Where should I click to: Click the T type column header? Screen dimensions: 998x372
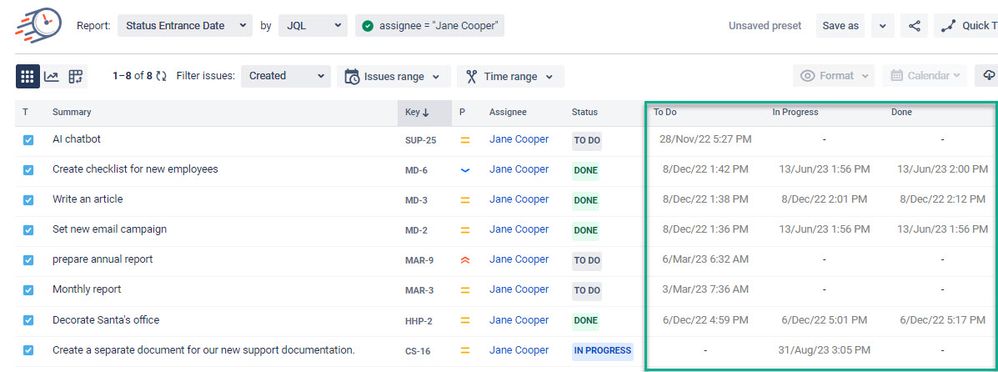point(25,112)
